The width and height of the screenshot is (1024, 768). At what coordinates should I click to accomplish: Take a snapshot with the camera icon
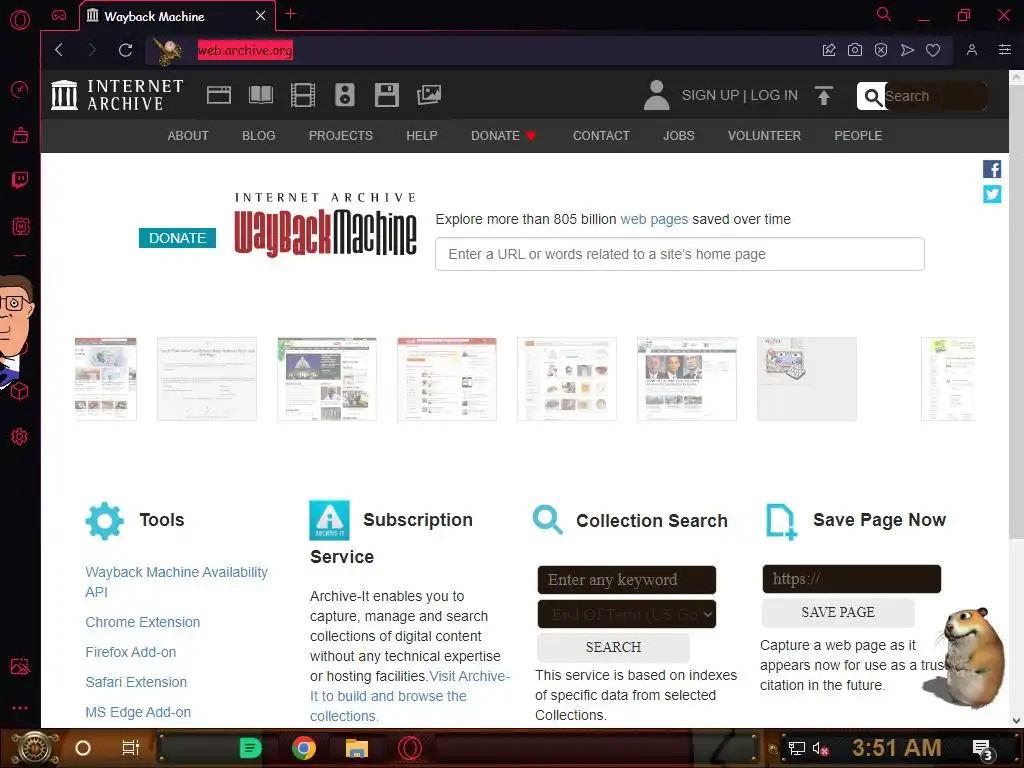point(854,50)
